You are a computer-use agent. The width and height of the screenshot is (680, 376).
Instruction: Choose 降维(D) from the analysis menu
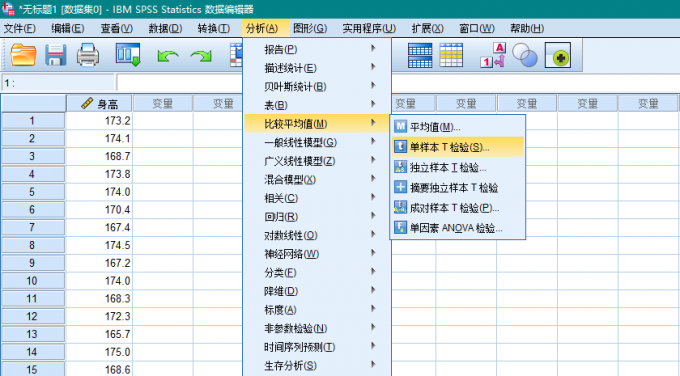317,291
